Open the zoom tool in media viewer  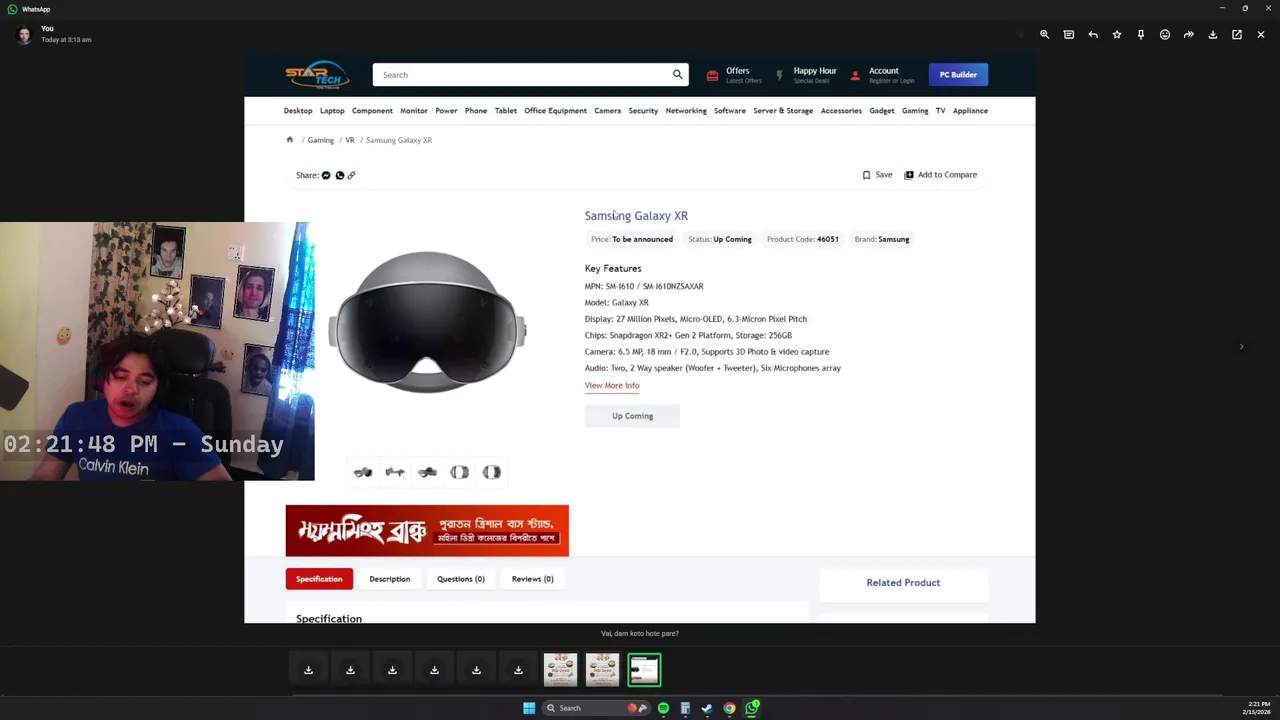(x=1044, y=35)
